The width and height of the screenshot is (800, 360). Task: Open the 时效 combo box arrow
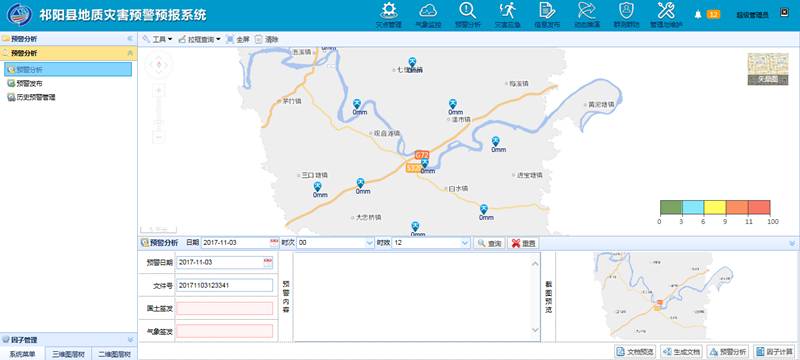pyautogui.click(x=465, y=243)
